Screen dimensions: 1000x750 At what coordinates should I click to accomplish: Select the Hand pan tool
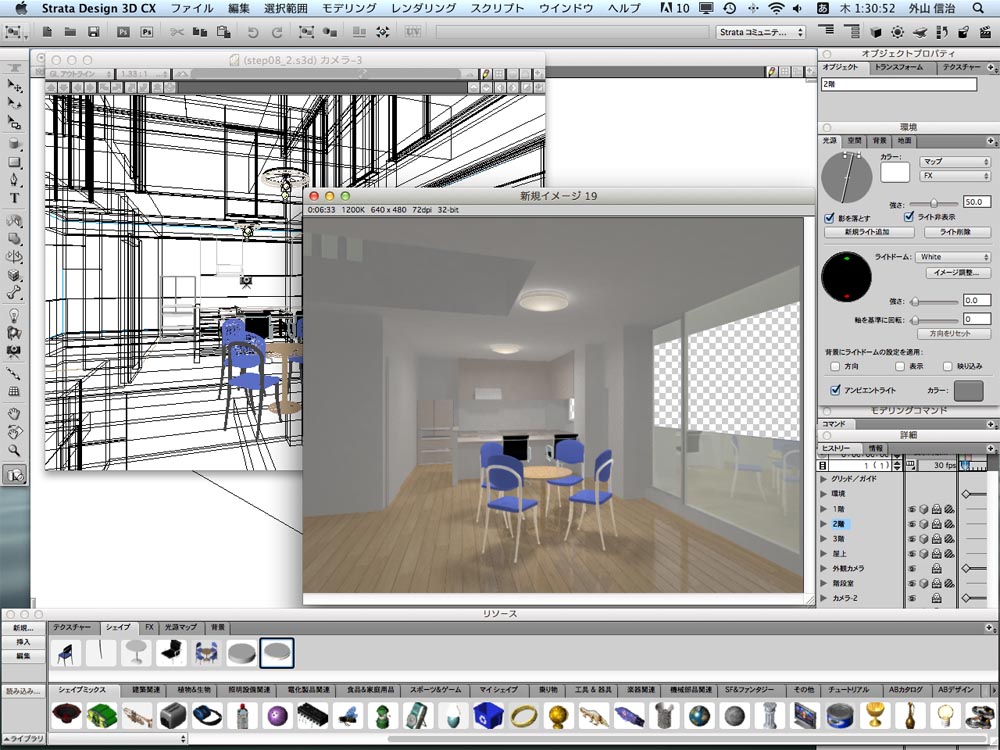click(14, 414)
